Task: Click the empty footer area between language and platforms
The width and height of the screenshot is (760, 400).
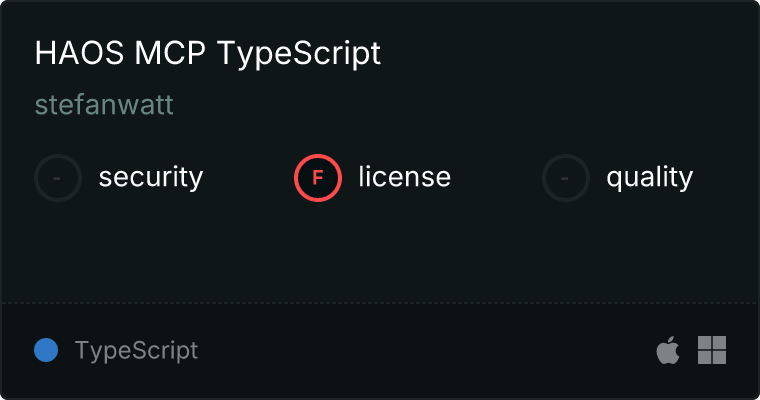Action: pos(420,351)
